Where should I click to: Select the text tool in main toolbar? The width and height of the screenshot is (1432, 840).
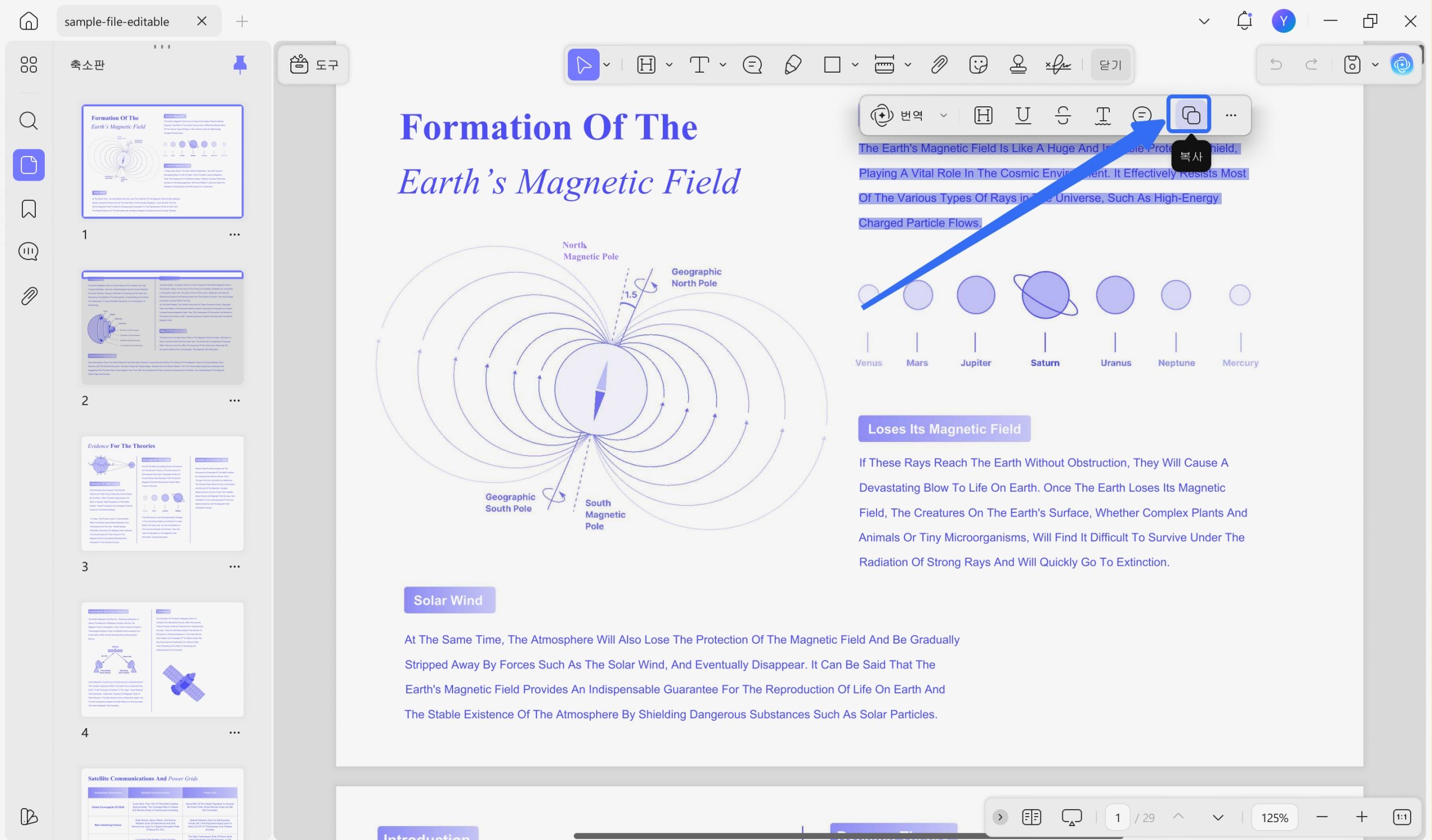700,65
